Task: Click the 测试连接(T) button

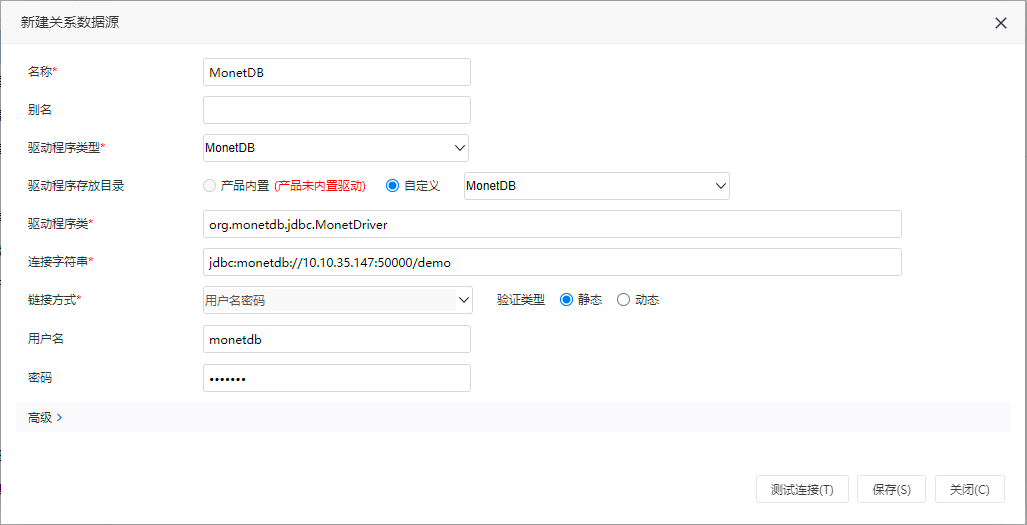Action: [x=802, y=489]
